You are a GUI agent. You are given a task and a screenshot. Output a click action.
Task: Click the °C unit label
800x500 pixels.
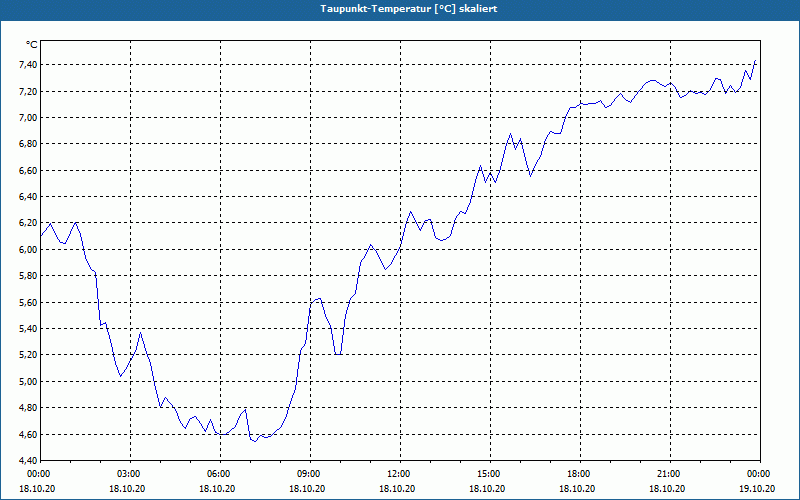(x=32, y=45)
